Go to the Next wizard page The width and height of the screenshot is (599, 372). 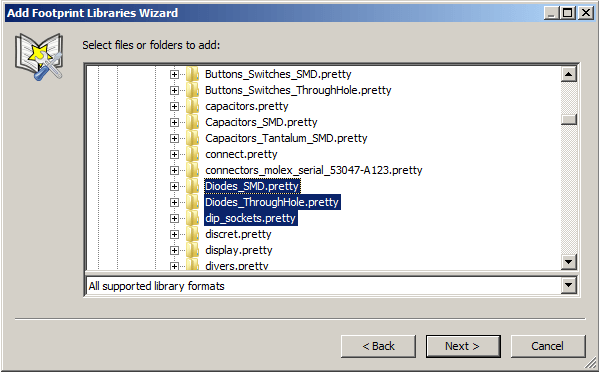(463, 346)
